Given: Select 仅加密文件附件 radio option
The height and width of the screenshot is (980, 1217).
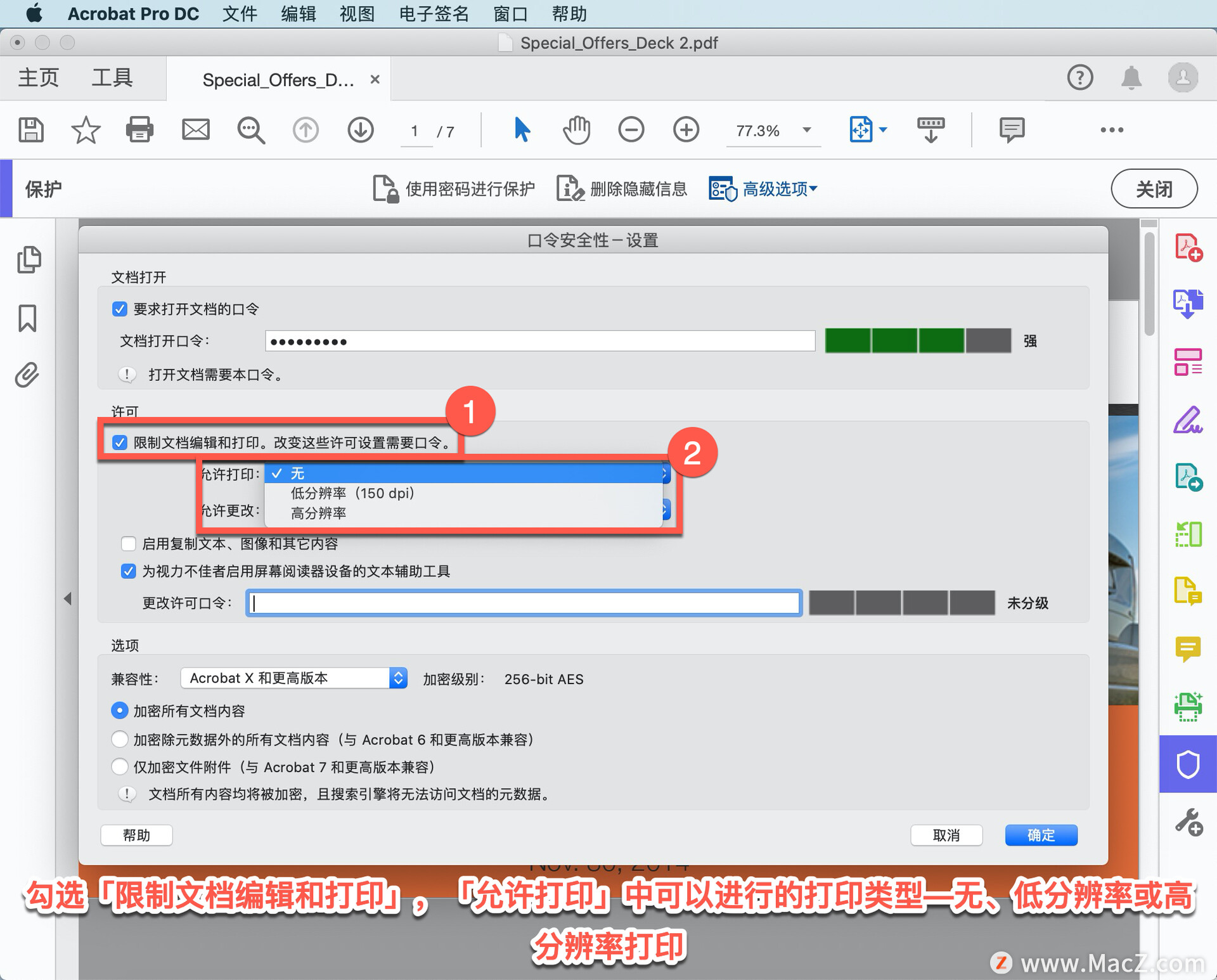Looking at the screenshot, I should 119,766.
